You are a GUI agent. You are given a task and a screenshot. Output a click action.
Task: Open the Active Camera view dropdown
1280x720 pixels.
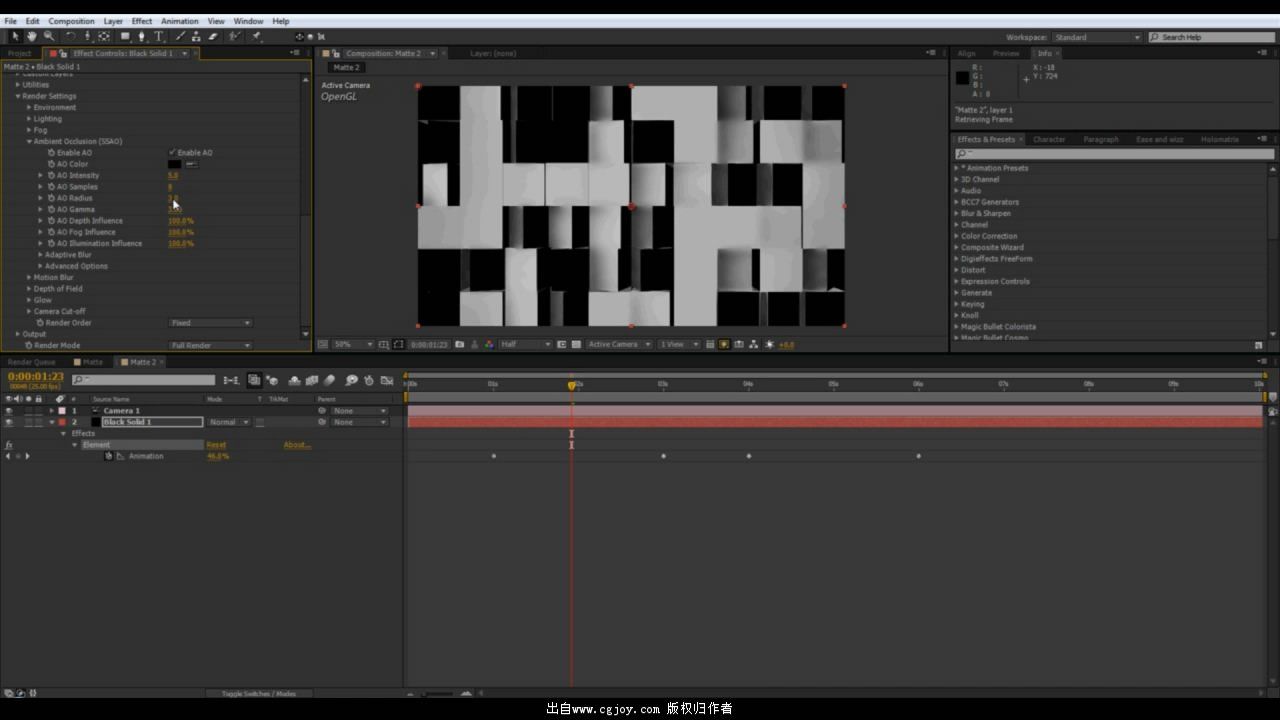[x=619, y=344]
